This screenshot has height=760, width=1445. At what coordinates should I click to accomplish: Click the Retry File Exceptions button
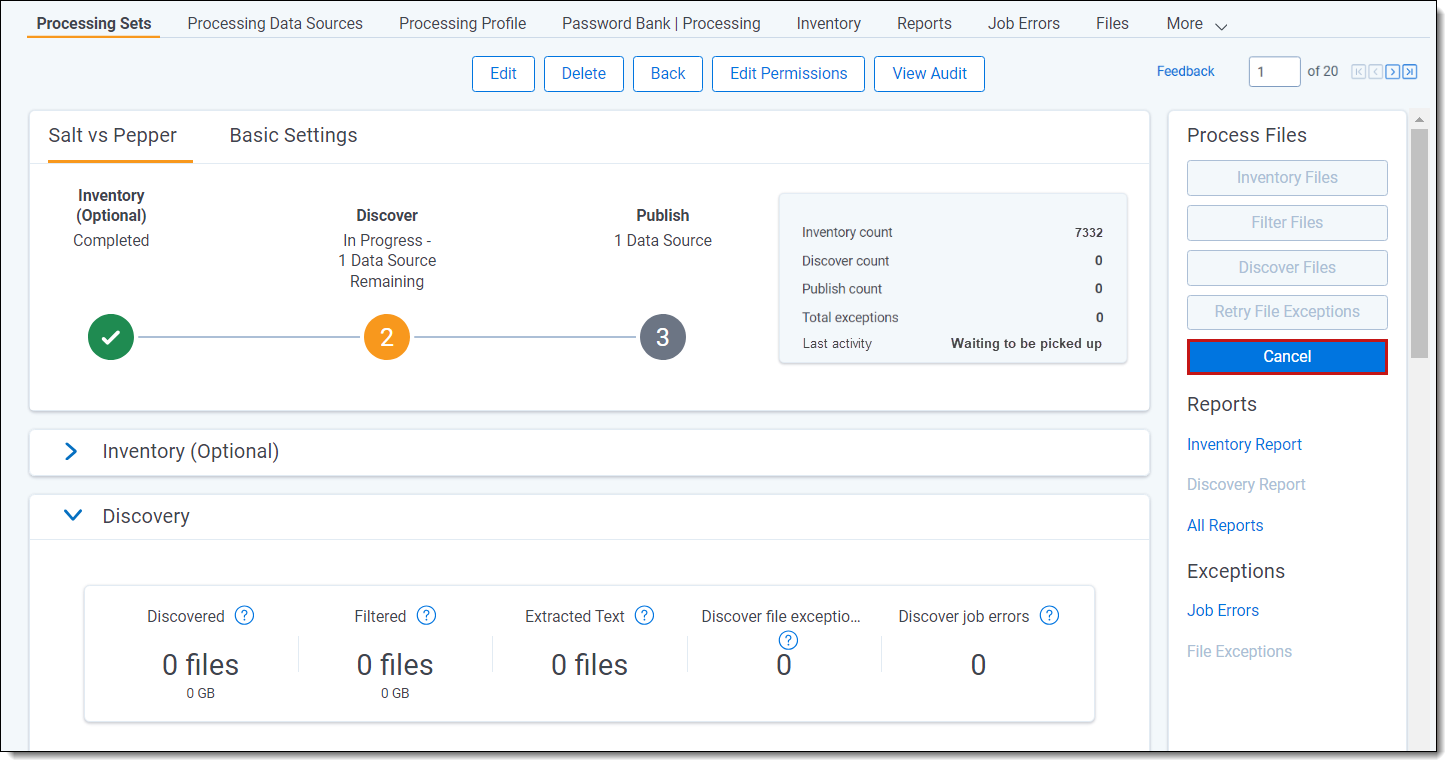[x=1287, y=312]
